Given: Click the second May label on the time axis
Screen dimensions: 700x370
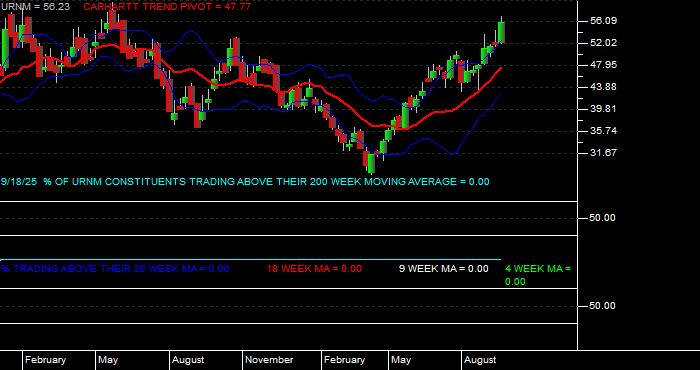Looking at the screenshot, I should 400,360.
